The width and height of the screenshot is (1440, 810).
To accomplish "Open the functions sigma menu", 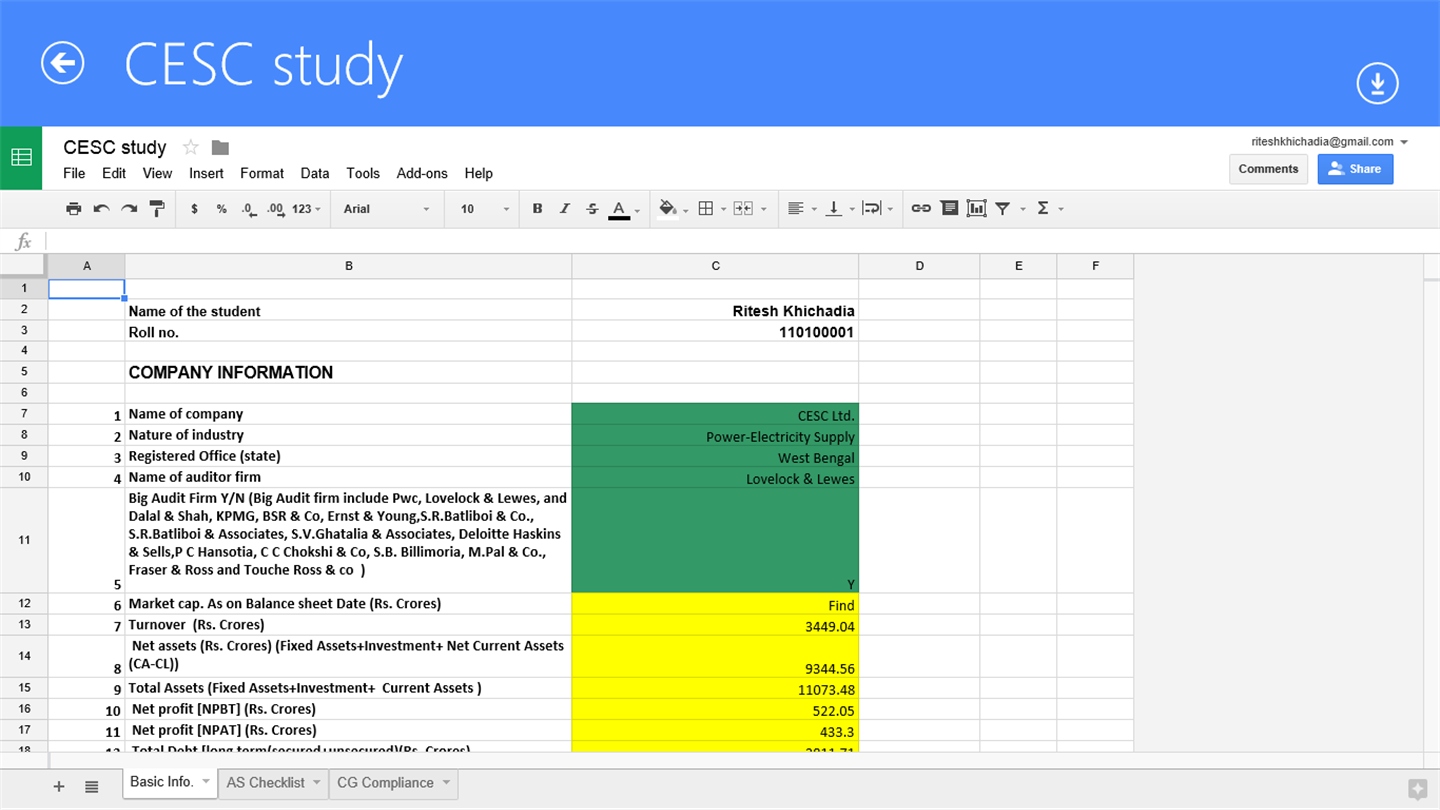I will coord(1043,208).
